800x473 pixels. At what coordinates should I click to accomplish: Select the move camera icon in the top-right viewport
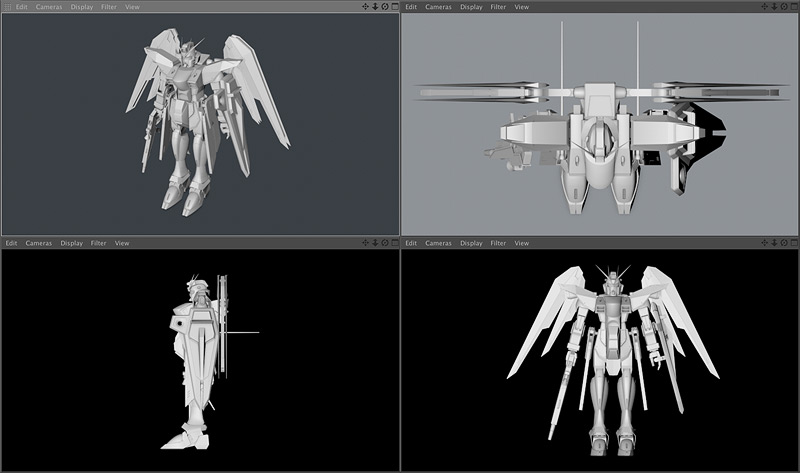tap(764, 7)
